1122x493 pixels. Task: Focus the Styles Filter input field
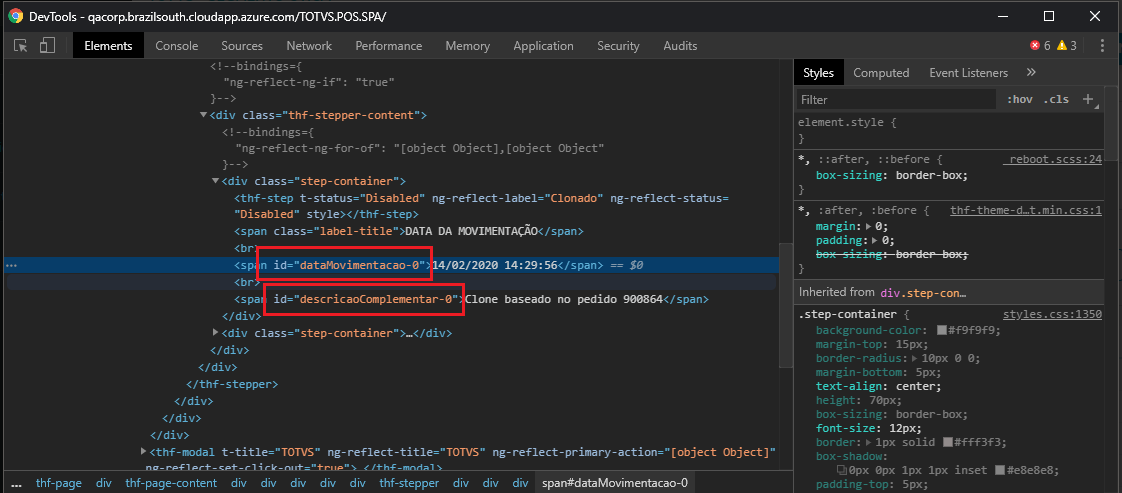(x=896, y=100)
